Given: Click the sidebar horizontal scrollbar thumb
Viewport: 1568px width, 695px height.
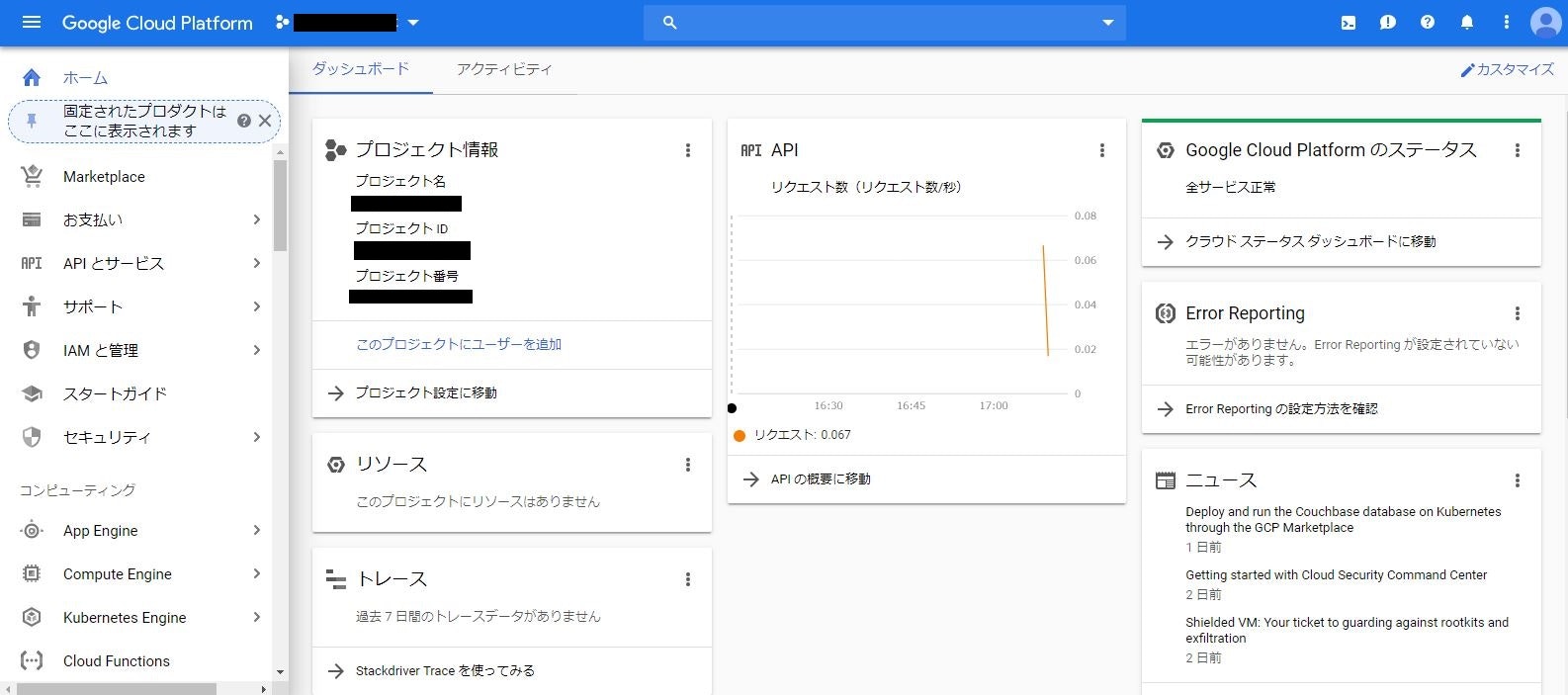Looking at the screenshot, I should coord(117,688).
